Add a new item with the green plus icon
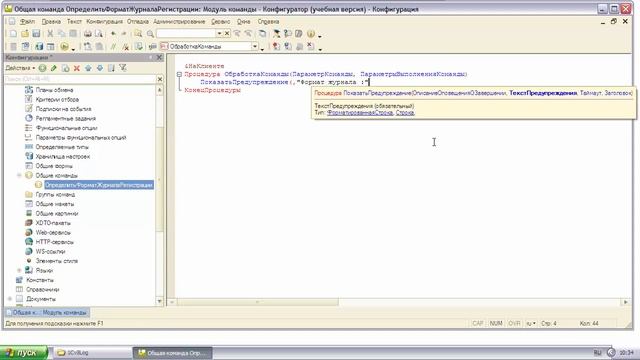Screen dimensions: 640x360 [x=42, y=68]
